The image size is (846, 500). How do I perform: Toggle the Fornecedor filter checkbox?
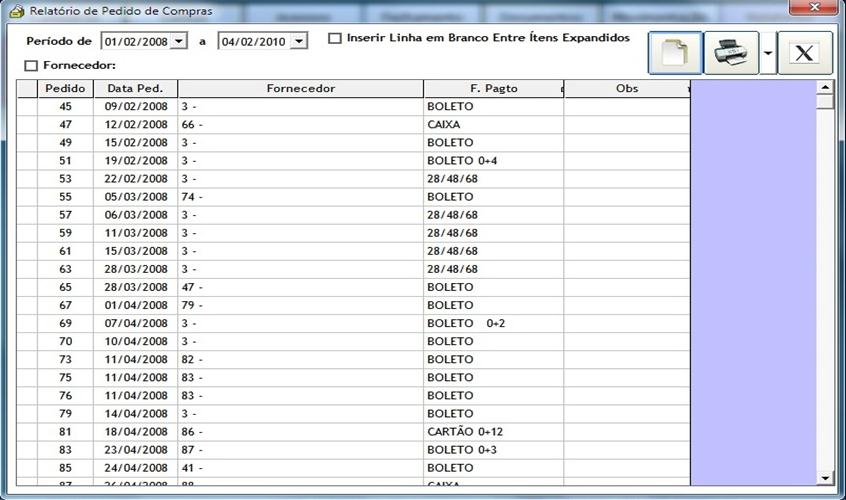(31, 66)
